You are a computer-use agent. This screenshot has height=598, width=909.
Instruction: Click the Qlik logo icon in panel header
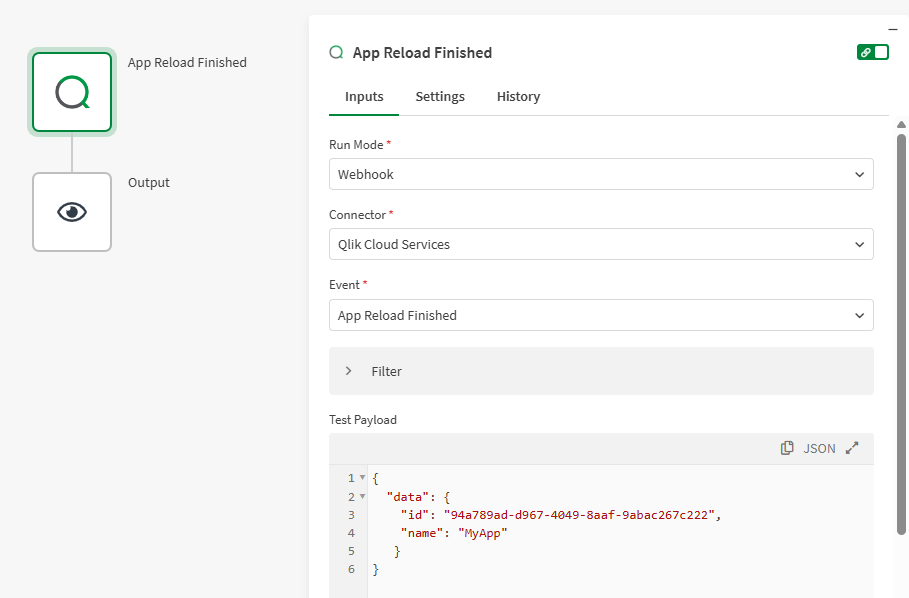click(x=336, y=53)
